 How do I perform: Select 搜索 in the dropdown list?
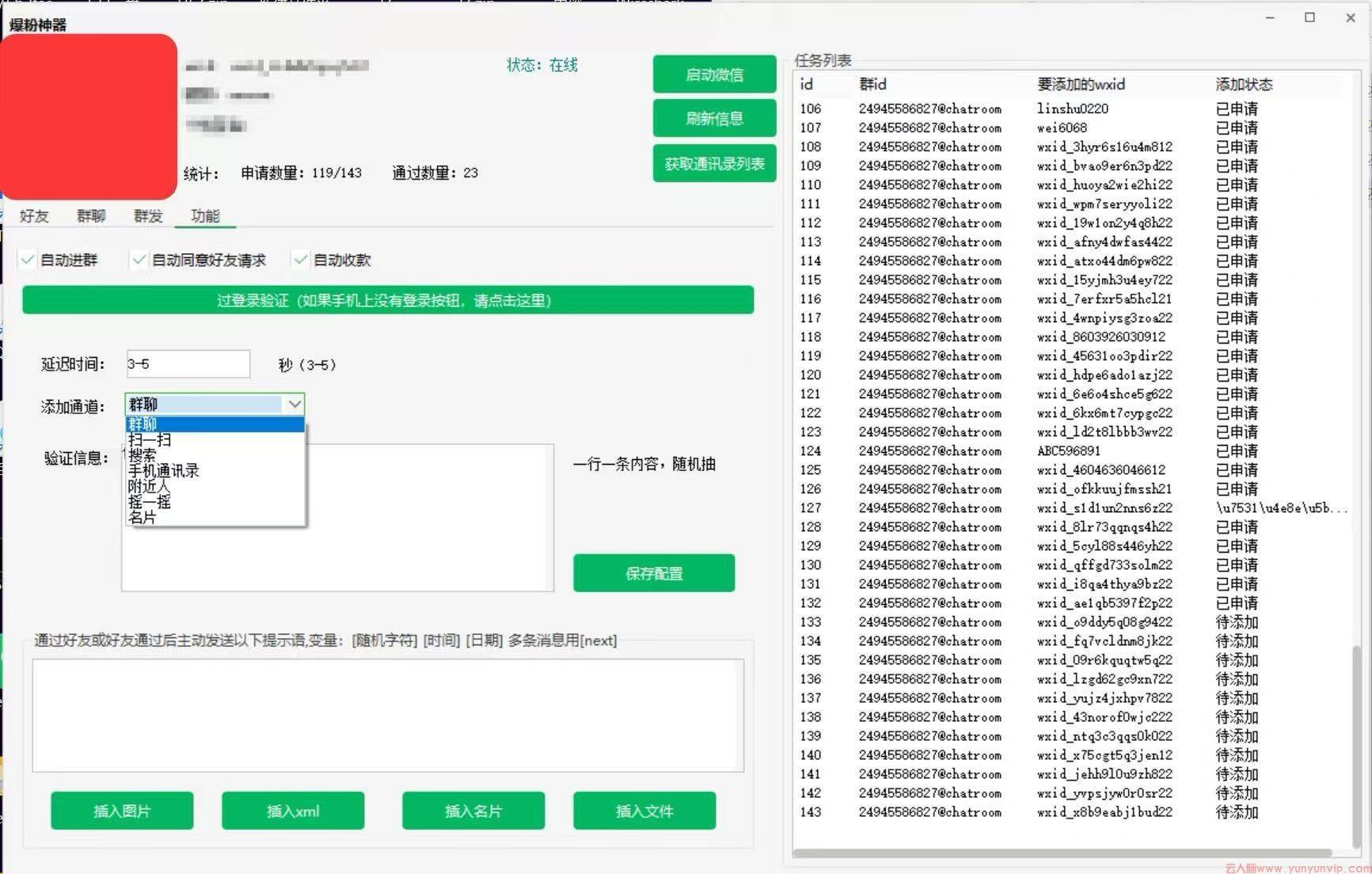(215, 455)
